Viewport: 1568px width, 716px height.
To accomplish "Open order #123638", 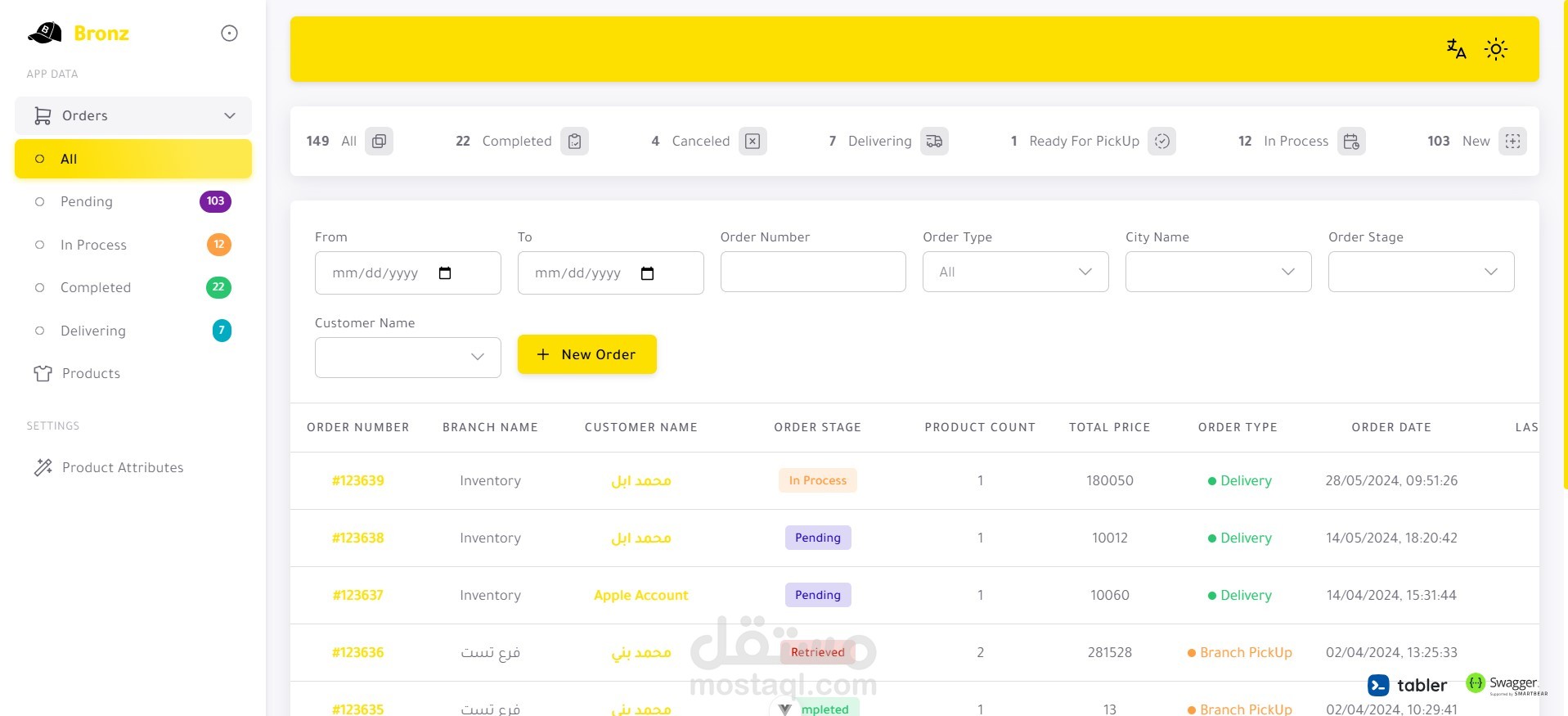I will pyautogui.click(x=358, y=538).
